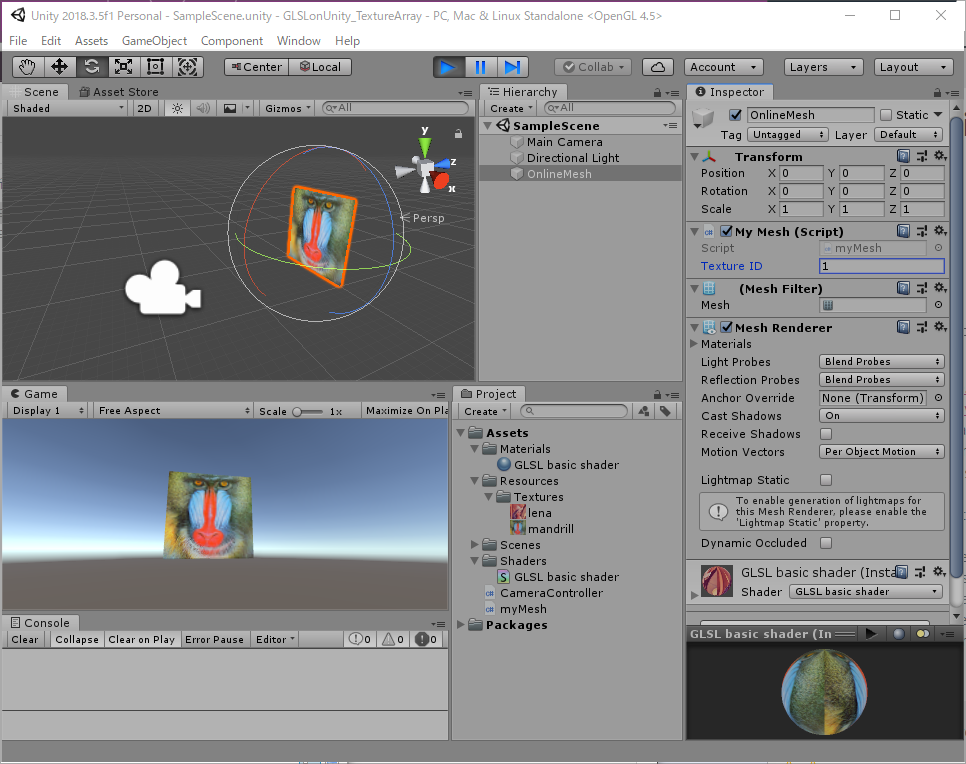
Task: Select the Rect Transform tool
Action: 156,67
